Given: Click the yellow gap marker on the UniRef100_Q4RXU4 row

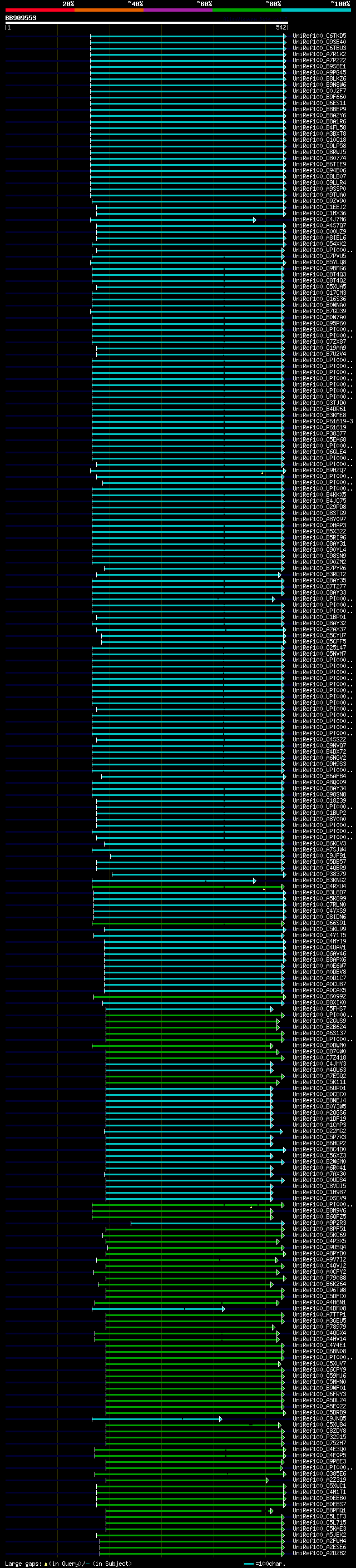Looking at the screenshot, I should [264, 889].
